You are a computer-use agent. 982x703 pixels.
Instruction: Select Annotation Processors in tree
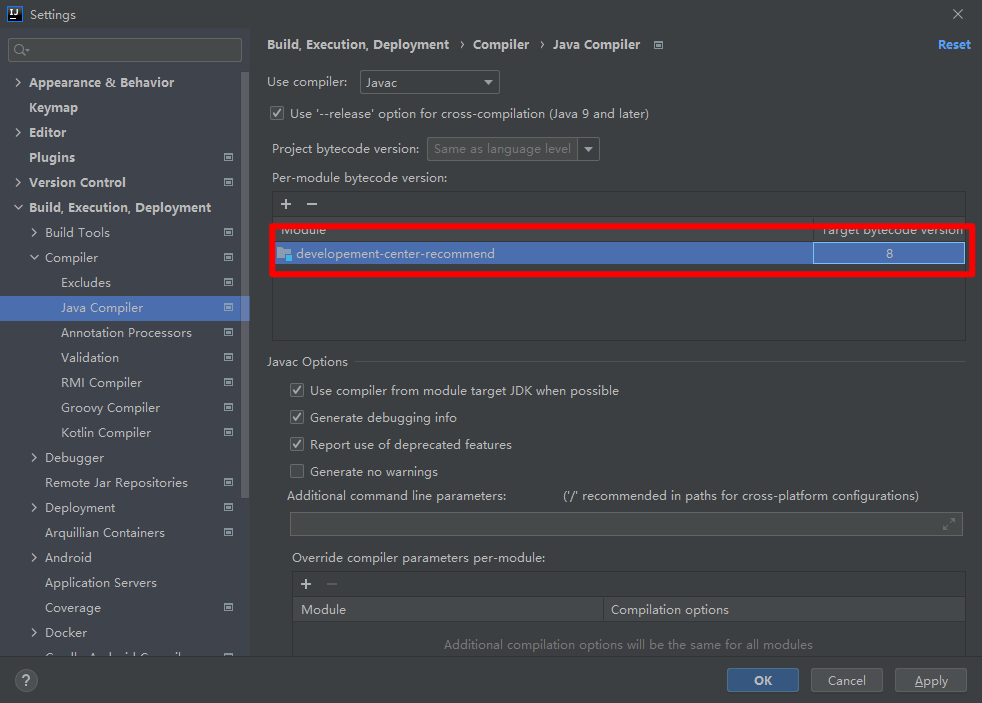[x=126, y=332]
